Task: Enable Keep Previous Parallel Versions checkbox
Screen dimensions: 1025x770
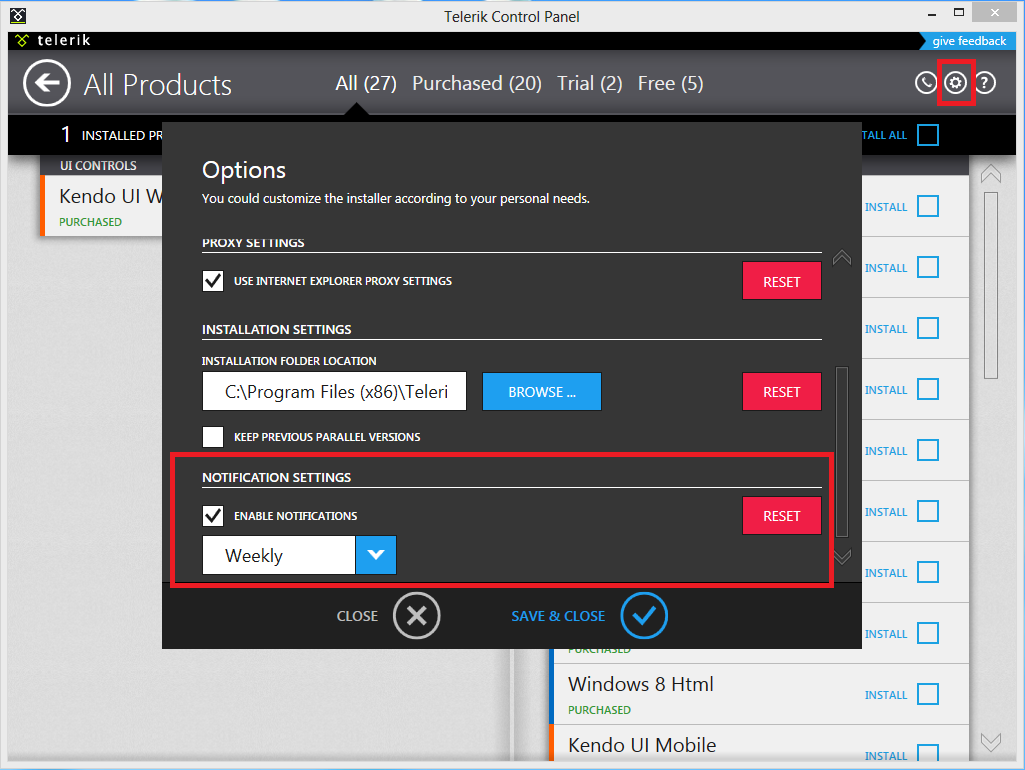Action: 213,437
